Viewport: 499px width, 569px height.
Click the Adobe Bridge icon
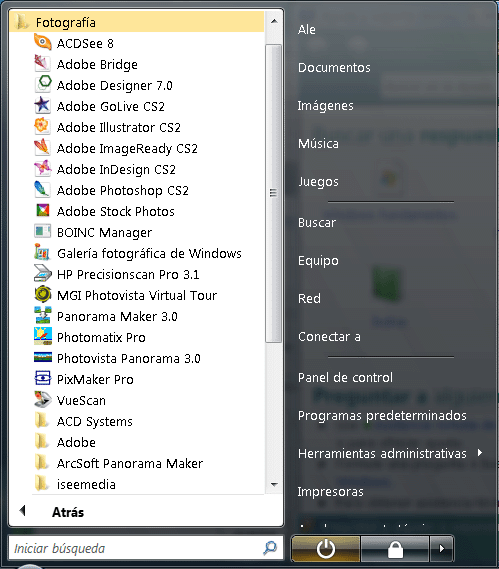[x=42, y=64]
